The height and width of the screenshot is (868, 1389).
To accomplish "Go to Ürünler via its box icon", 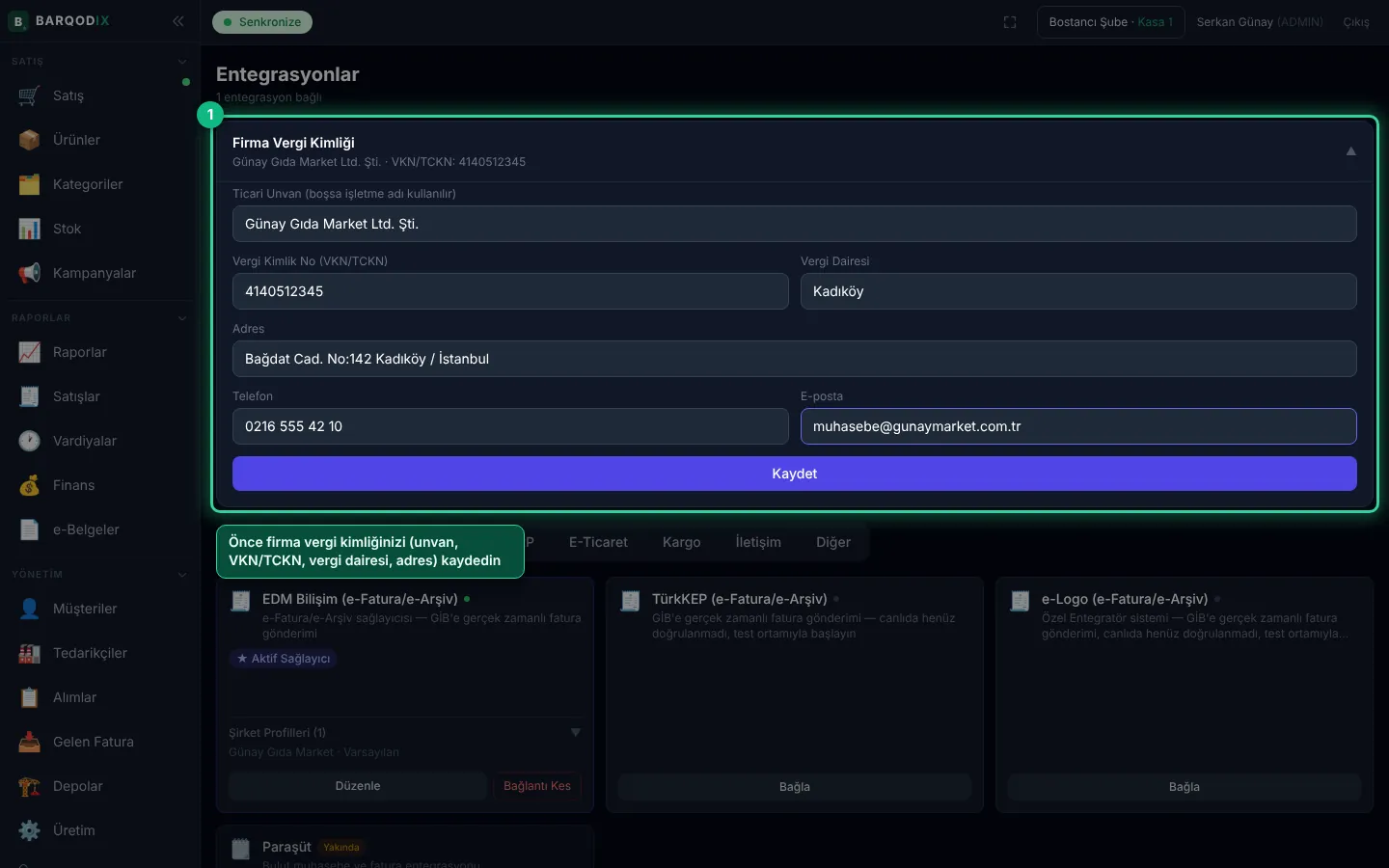I will (x=30, y=140).
